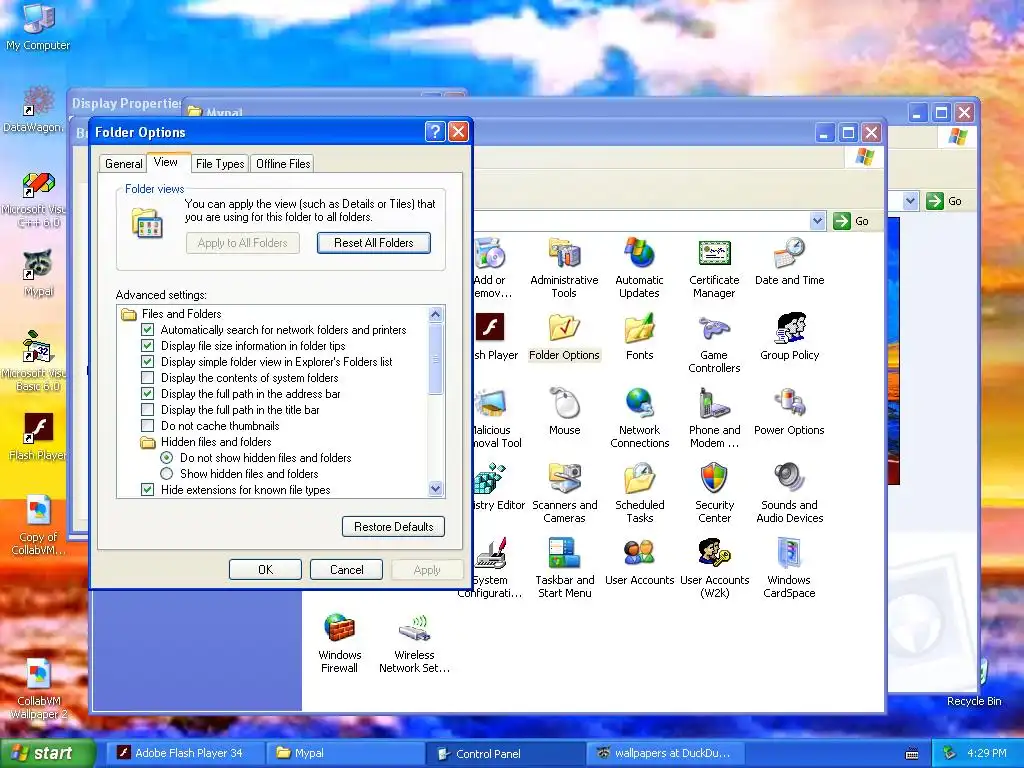Open Scanners and Cameras icon

pyautogui.click(x=564, y=493)
